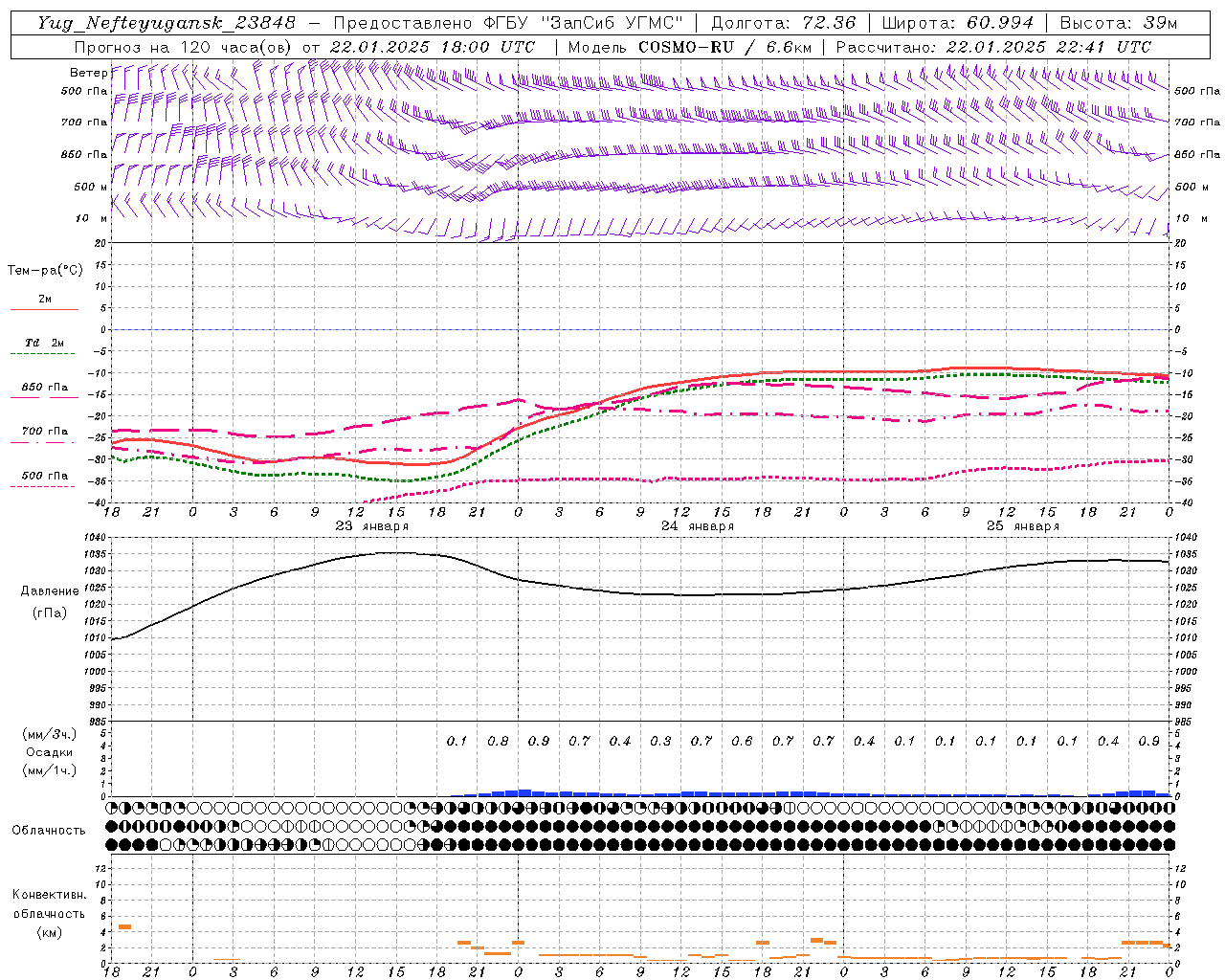Click the Тем-ра(°C) temperature panel label
1225x980 pixels.
45,271
